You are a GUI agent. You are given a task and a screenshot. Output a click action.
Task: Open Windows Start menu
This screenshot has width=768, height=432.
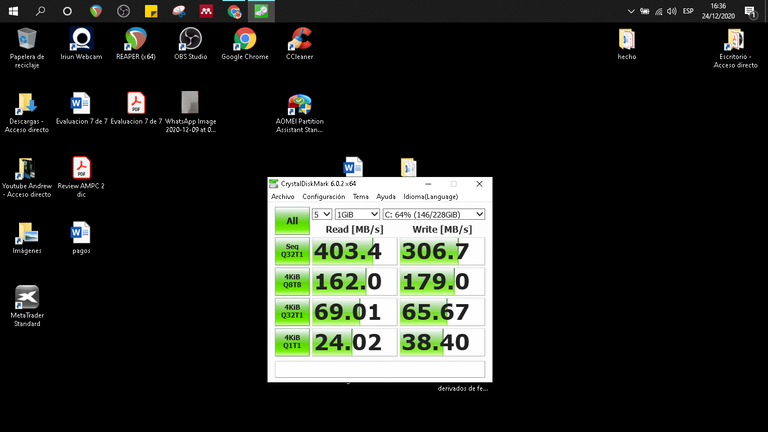coord(13,11)
